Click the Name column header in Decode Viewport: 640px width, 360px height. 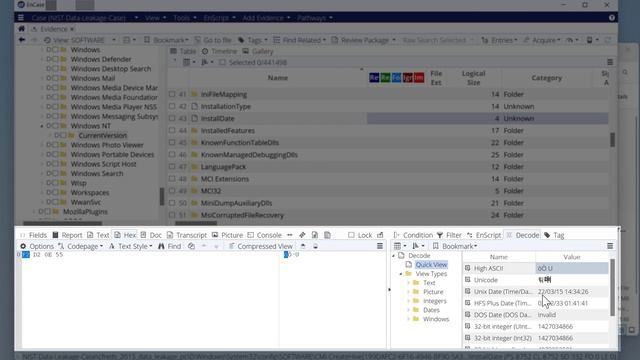(x=499, y=257)
